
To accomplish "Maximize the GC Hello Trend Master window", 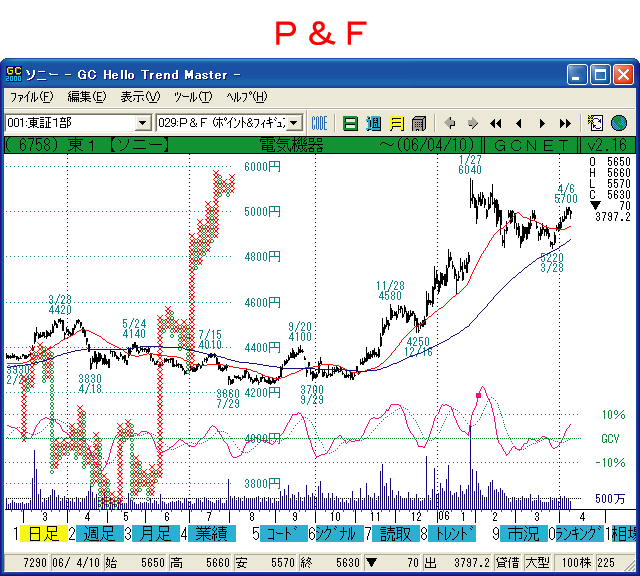I will 600,74.
